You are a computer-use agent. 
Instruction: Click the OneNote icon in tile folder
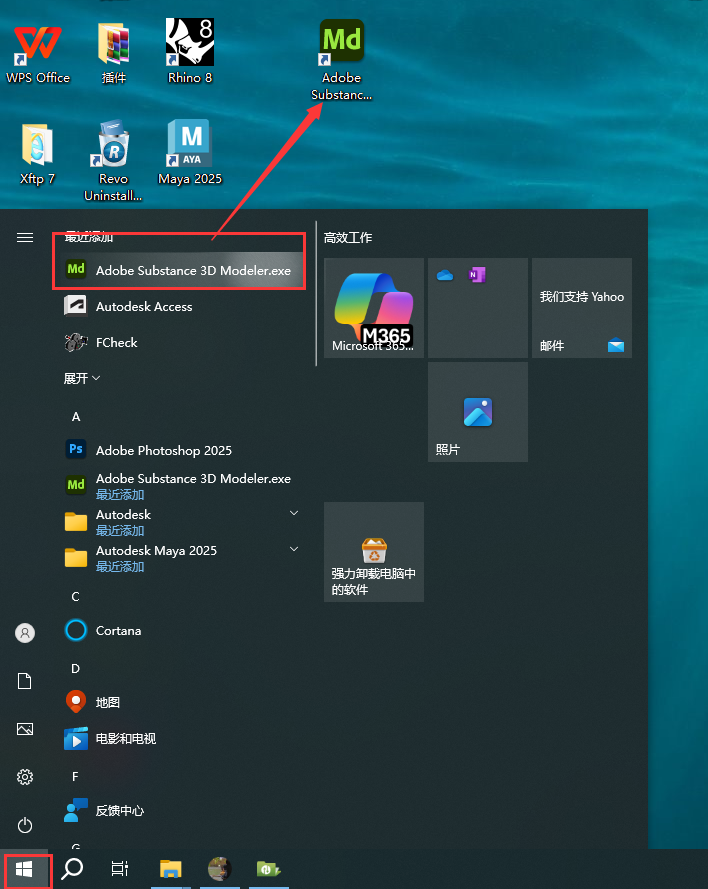pyautogui.click(x=477, y=275)
